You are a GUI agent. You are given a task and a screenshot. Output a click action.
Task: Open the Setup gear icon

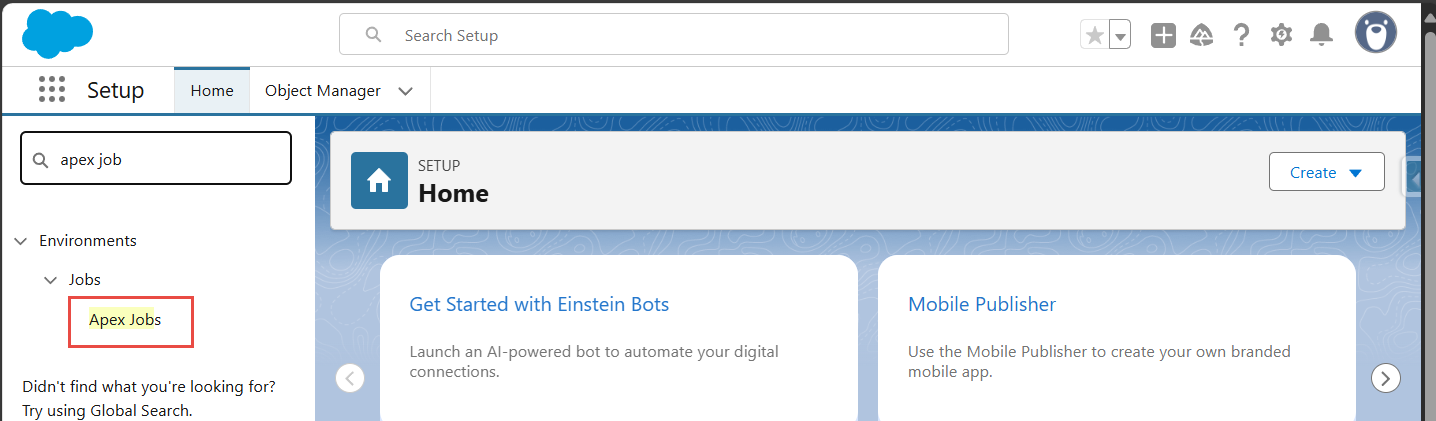pyautogui.click(x=1281, y=35)
